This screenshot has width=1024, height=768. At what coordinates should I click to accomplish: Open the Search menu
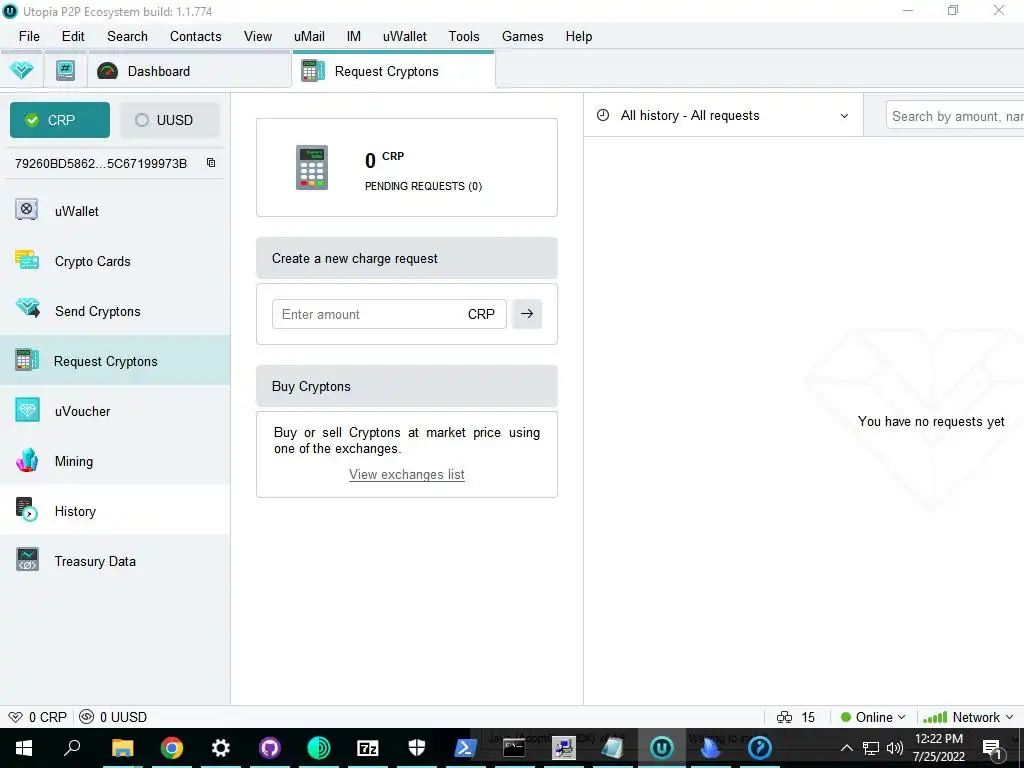[127, 37]
